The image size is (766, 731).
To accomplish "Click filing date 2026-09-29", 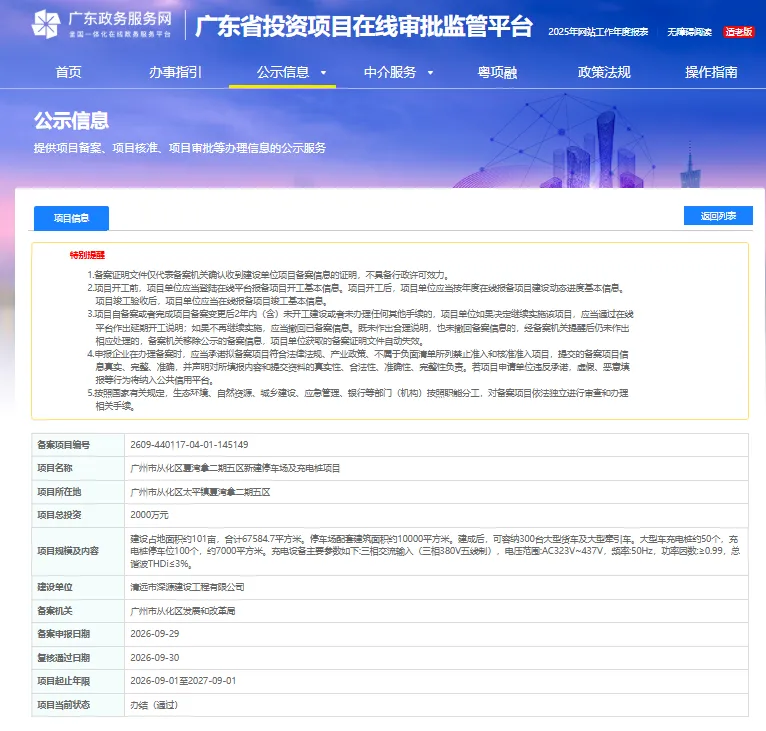I will [x=155, y=634].
